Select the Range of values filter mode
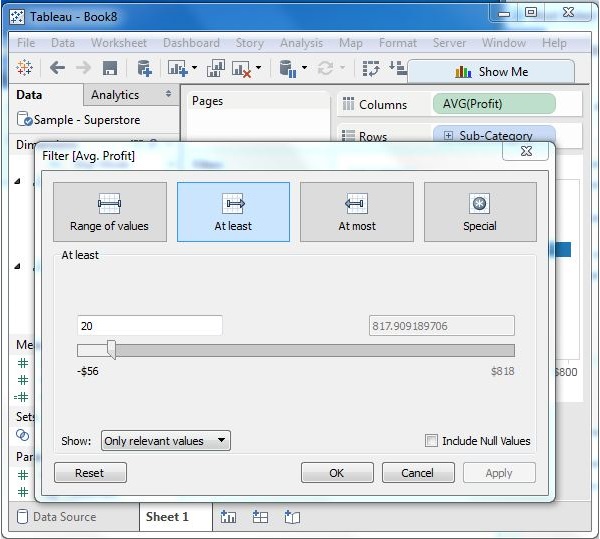 [x=109, y=212]
